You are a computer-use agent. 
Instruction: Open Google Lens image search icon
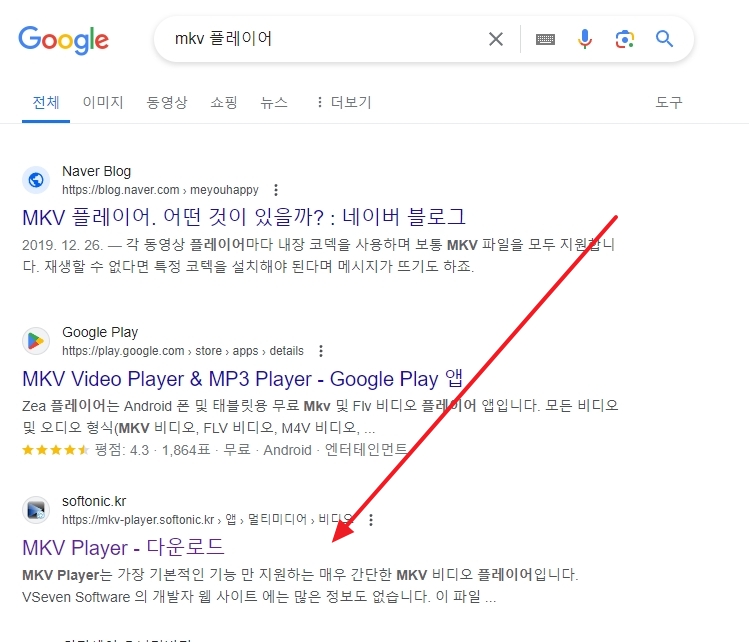[x=625, y=39]
